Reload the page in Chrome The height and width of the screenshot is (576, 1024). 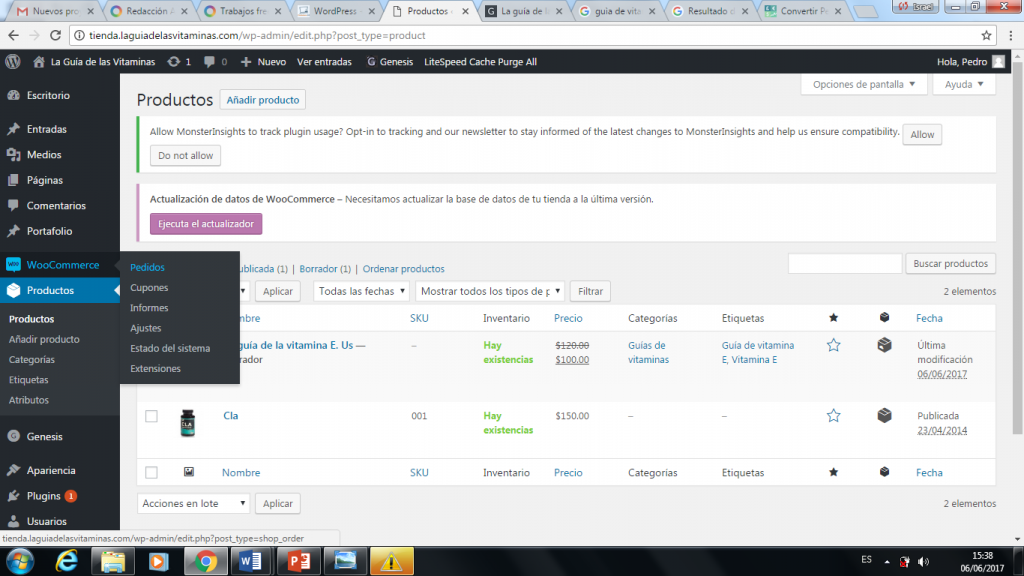[56, 35]
